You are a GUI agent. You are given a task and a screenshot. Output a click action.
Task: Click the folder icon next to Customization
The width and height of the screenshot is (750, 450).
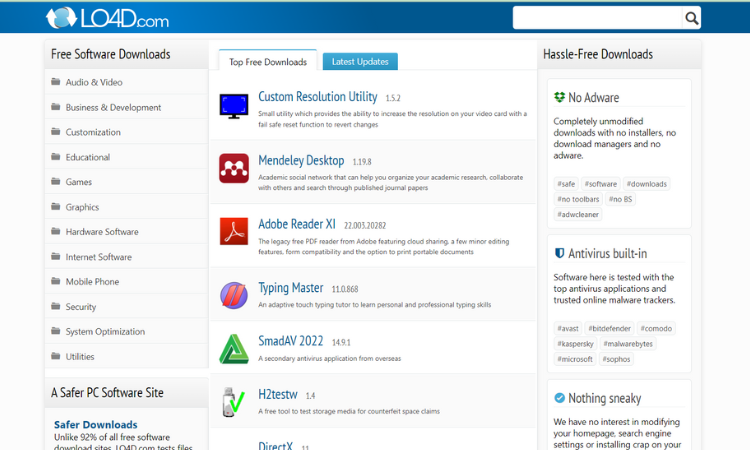(x=56, y=132)
